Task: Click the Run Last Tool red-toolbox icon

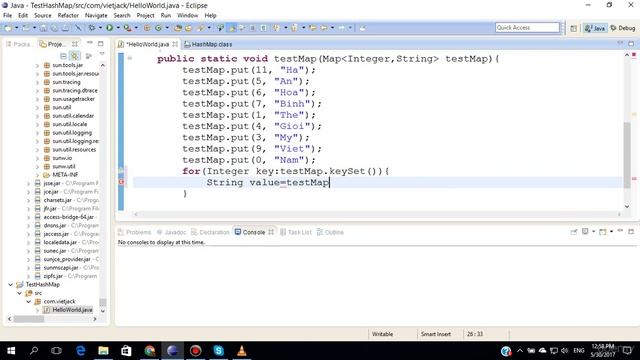Action: pyautogui.click(x=127, y=28)
